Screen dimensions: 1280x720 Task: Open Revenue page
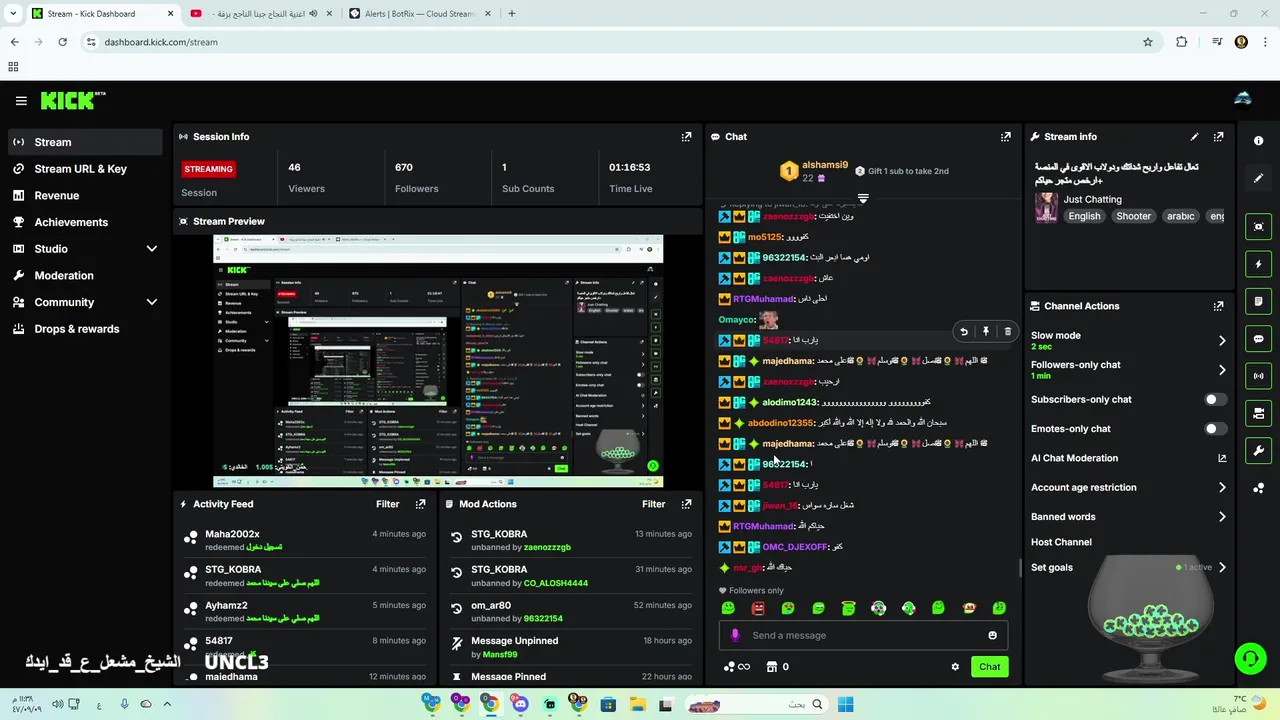tap(84, 196)
